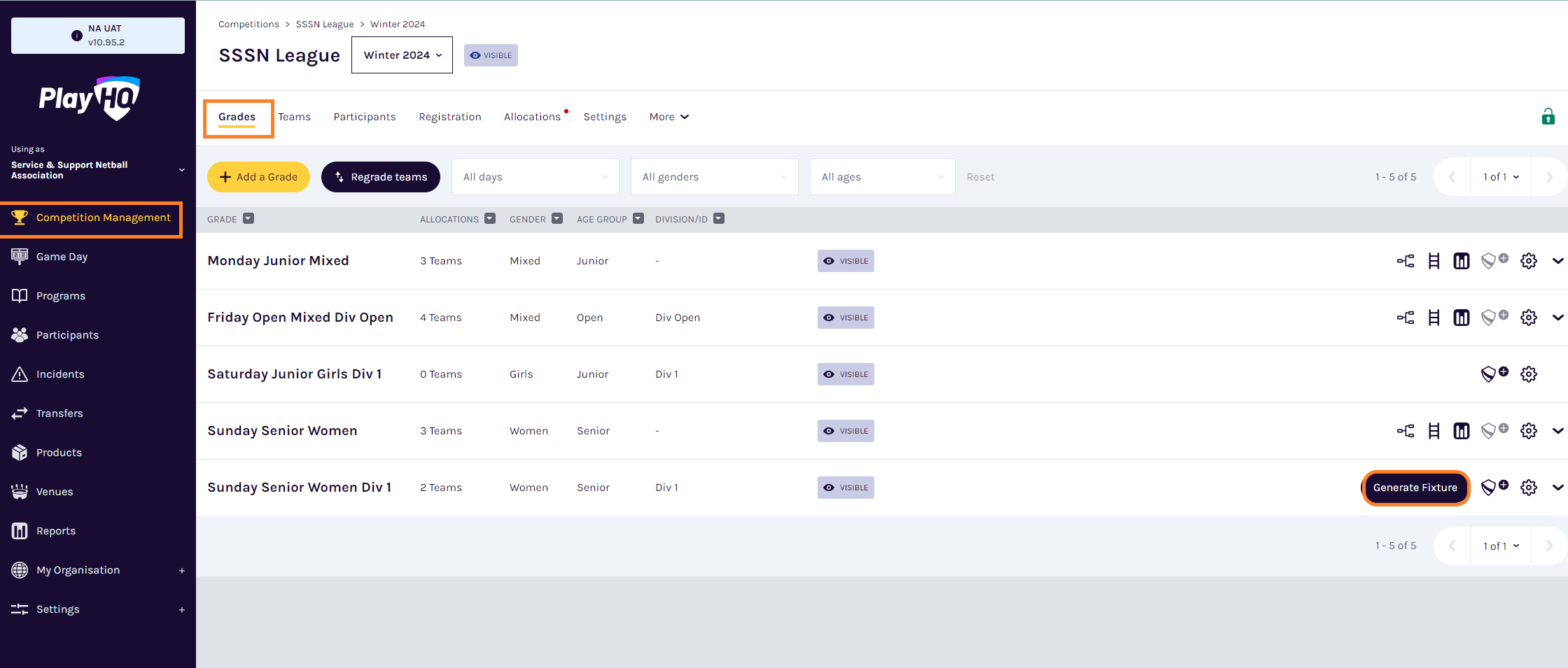
Task: Open the Winter 2024 season dropdown
Action: click(402, 55)
